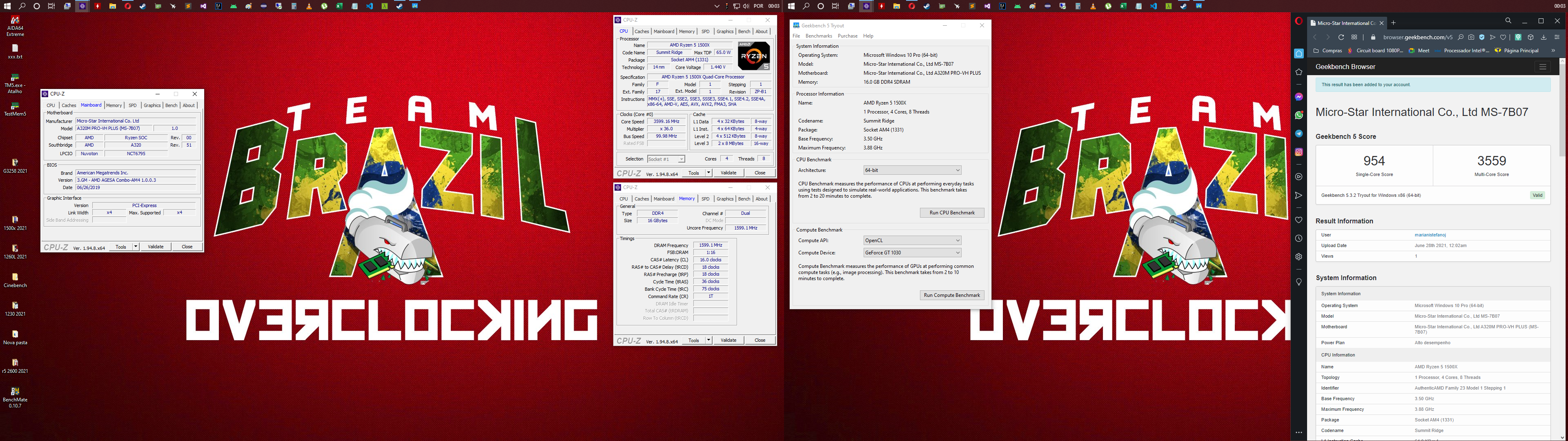Image resolution: width=1568 pixels, height=441 pixels.
Task: Click the green Valid badge
Action: coord(1537,196)
